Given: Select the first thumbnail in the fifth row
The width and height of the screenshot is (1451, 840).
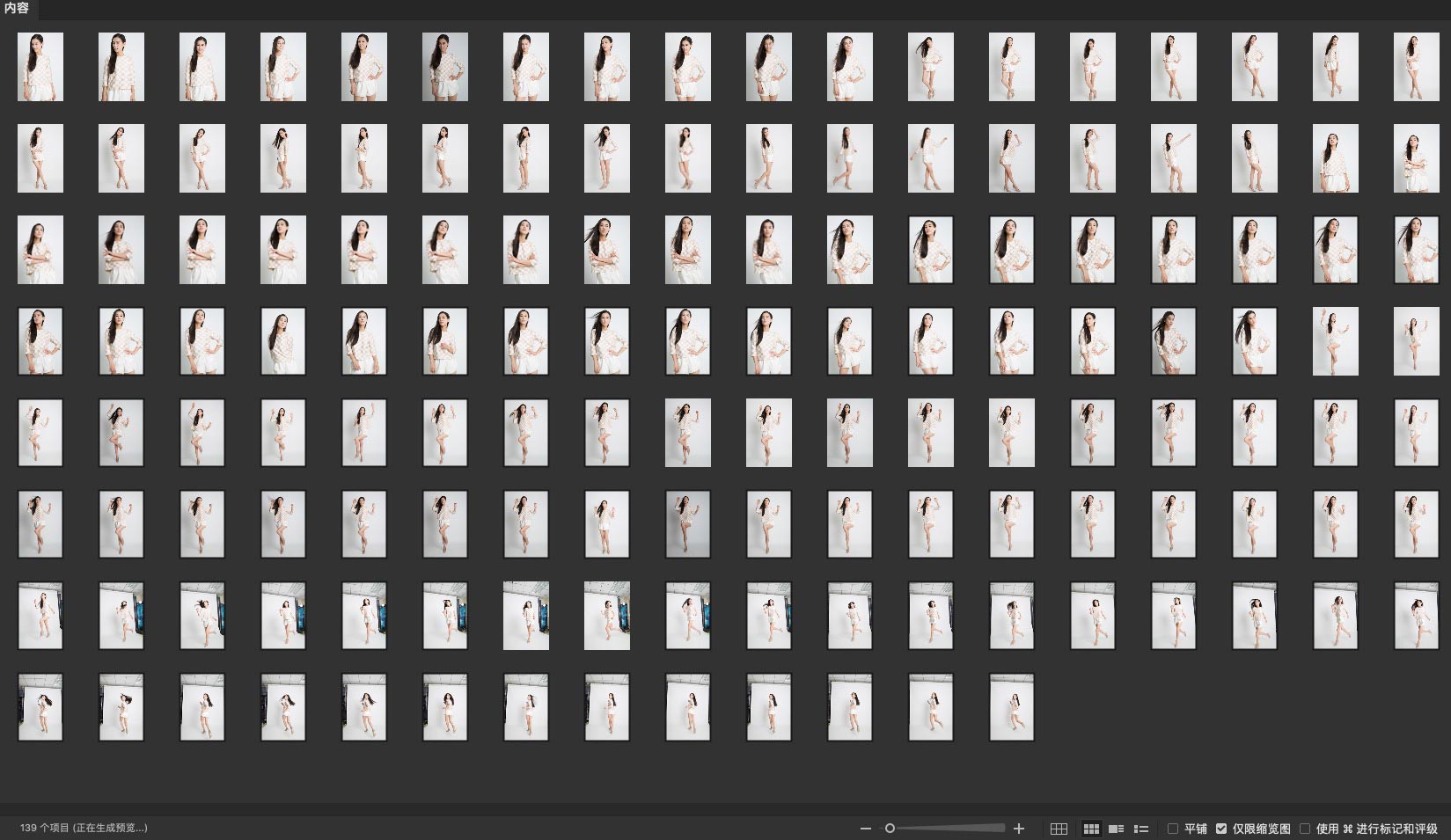Looking at the screenshot, I should click(40, 433).
